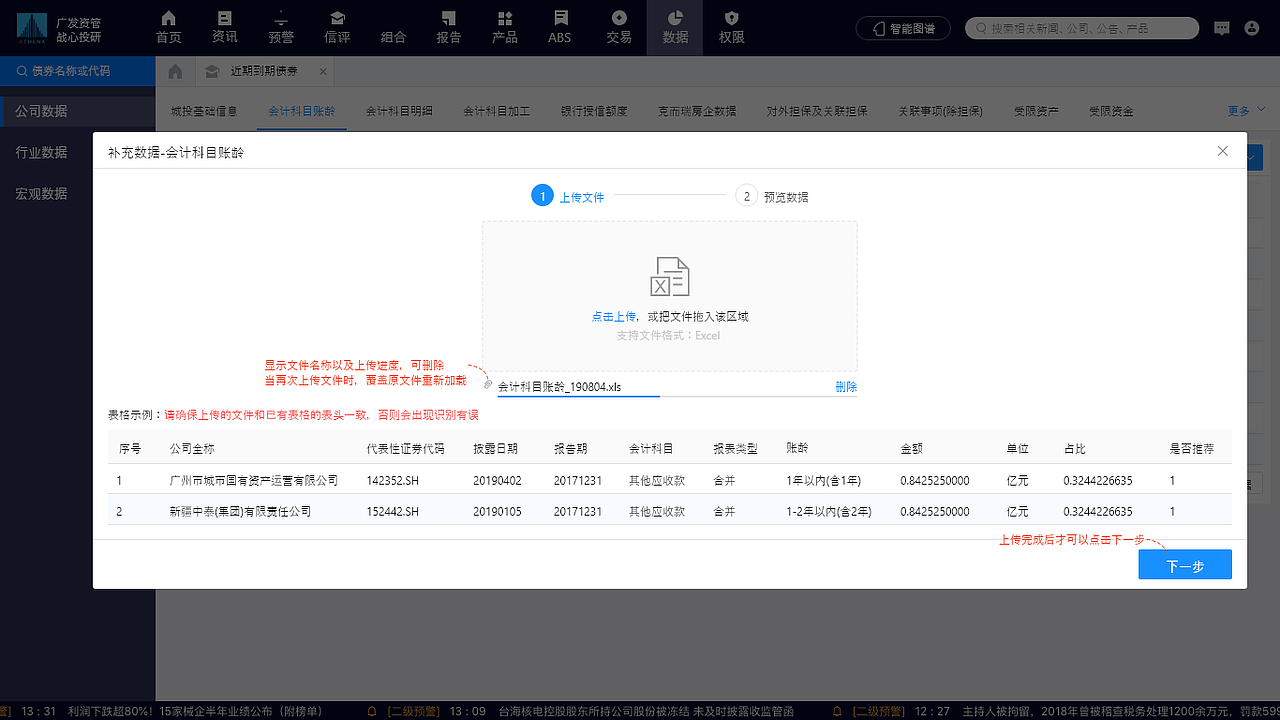Open the 信评 credit rating module
Screen dimensions: 1280x720
tap(336, 28)
